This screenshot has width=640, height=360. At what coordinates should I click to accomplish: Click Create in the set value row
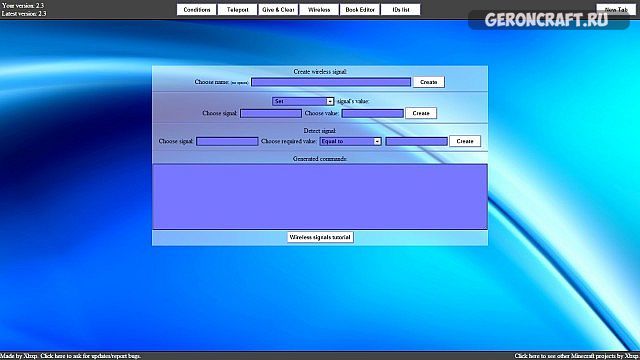point(421,113)
